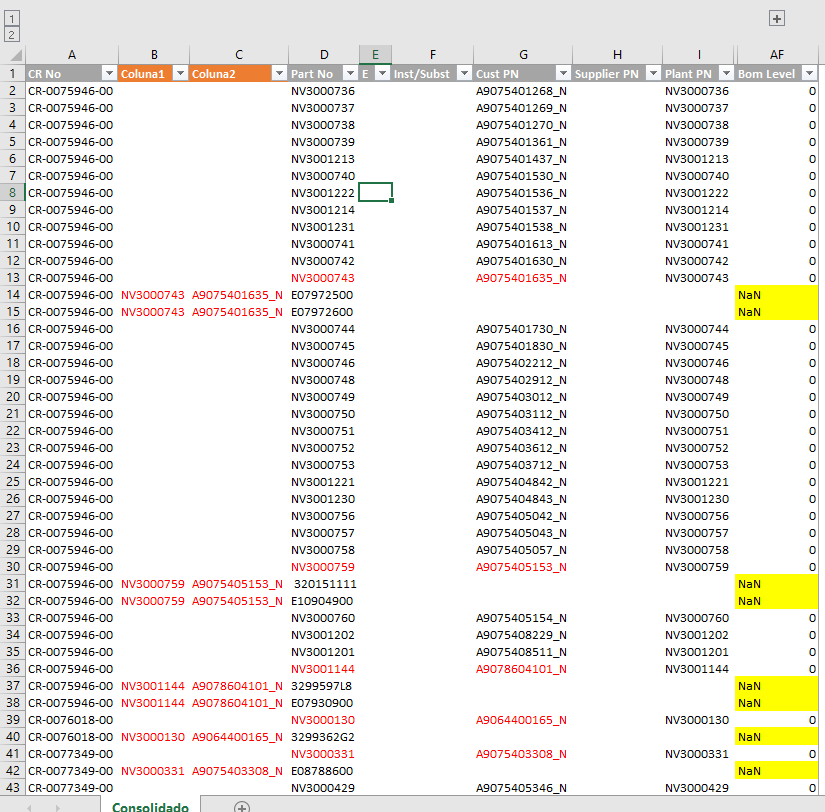Image resolution: width=825 pixels, height=812 pixels.
Task: Click Part No NV3001202
Action: pyautogui.click(x=323, y=635)
